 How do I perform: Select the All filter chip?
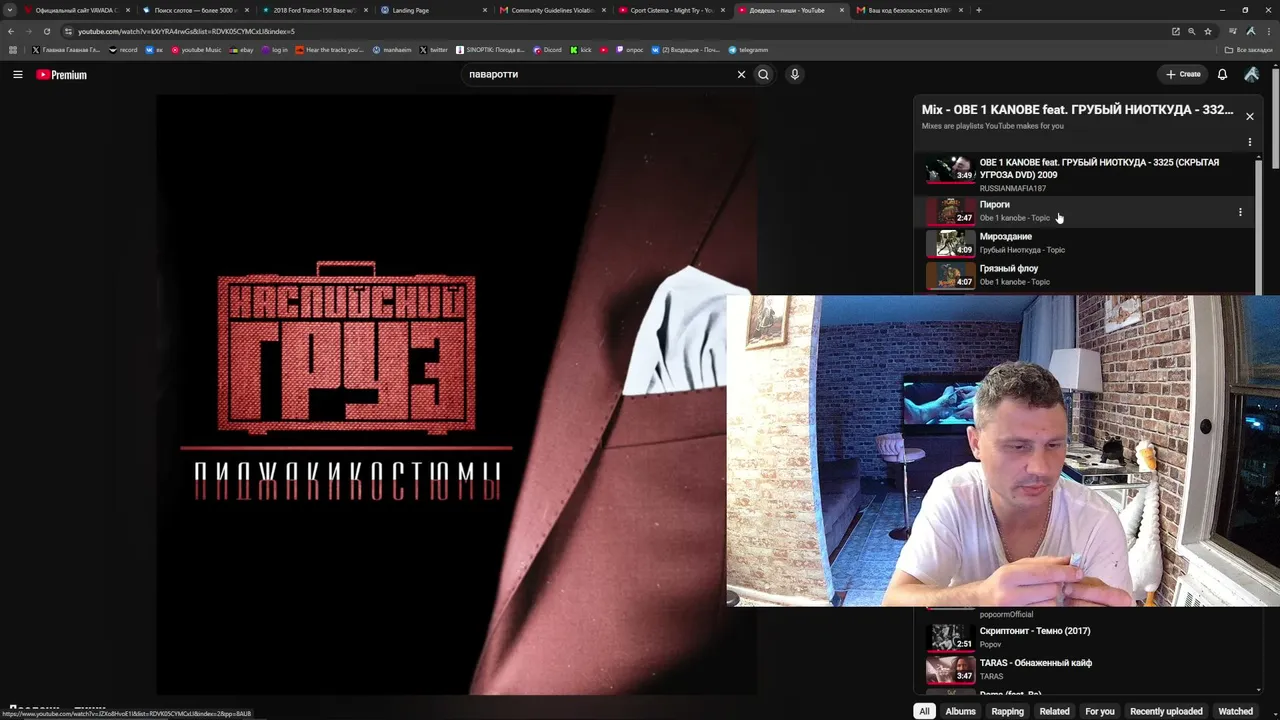coord(924,711)
